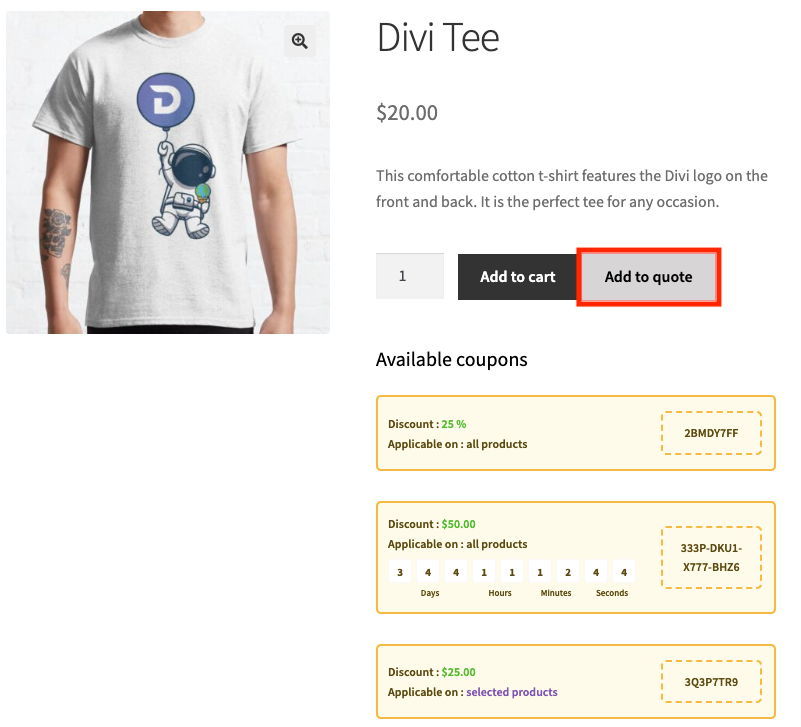Click the Days label in the countdown timer
The width and height of the screenshot is (801, 727).
(x=430, y=593)
